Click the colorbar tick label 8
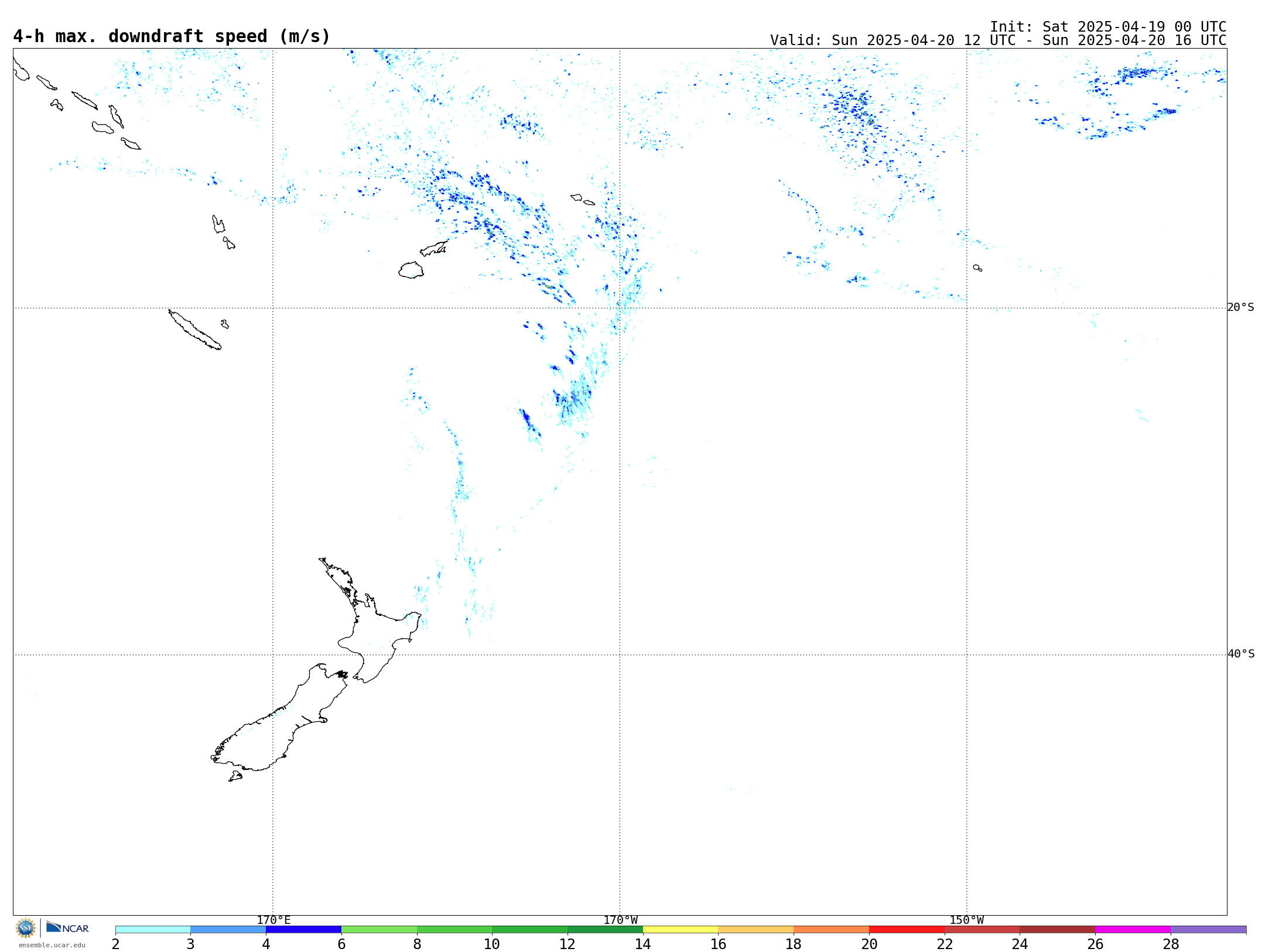The image size is (1265, 952). pyautogui.click(x=417, y=944)
